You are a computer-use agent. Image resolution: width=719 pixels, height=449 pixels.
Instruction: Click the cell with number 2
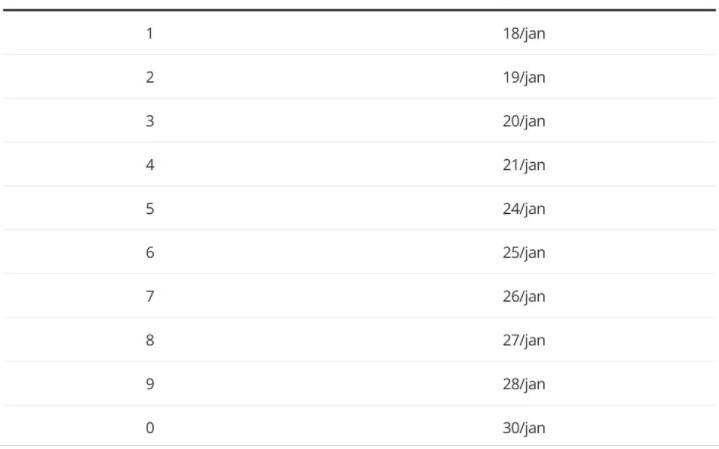[150, 77]
